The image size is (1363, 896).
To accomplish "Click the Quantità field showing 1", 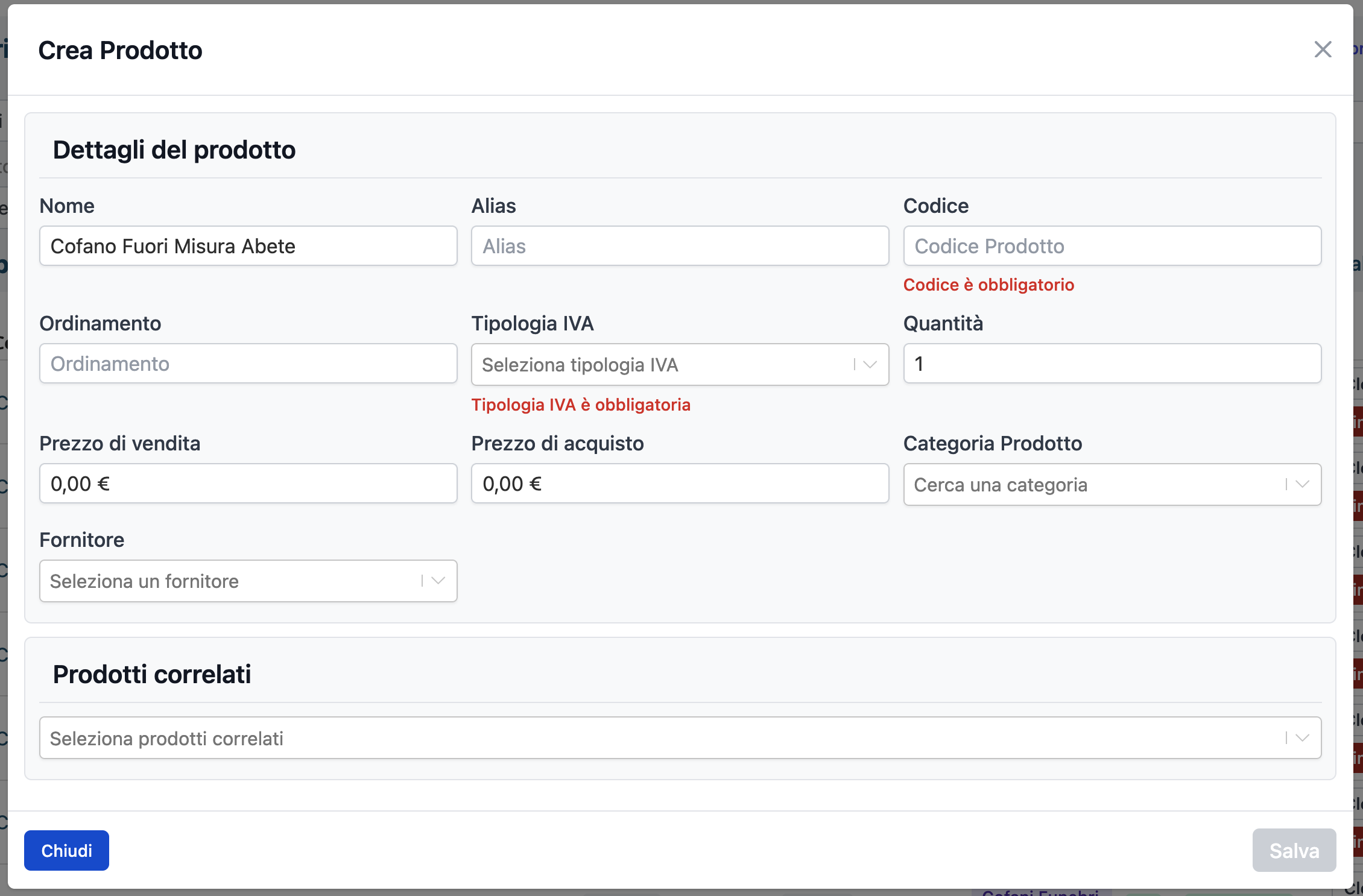I will click(1112, 364).
